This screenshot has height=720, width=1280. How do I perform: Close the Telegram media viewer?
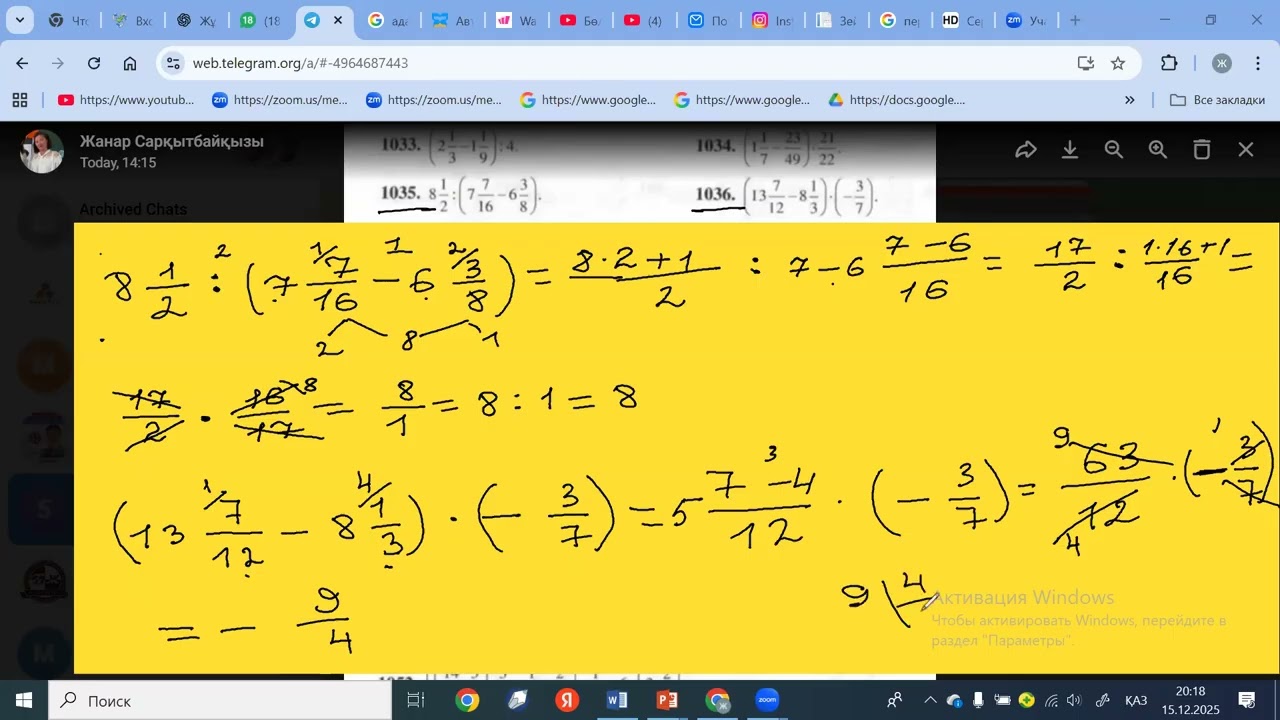point(1246,150)
